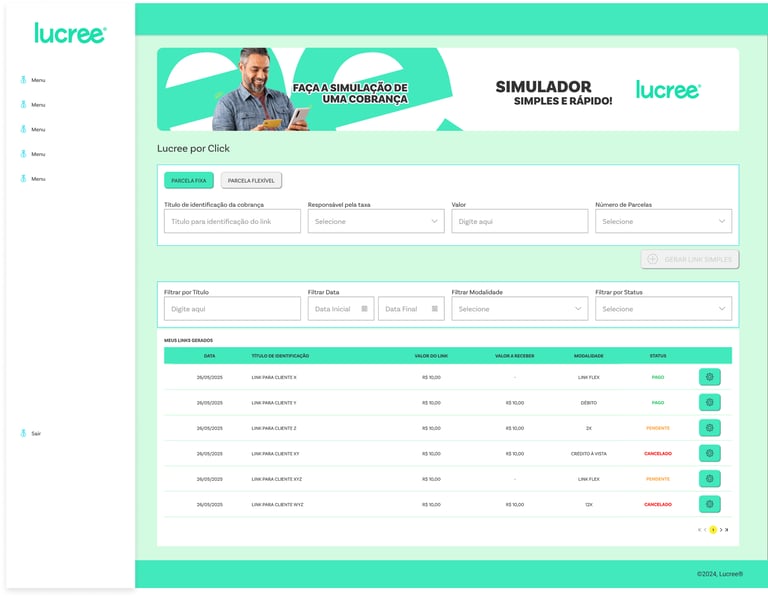This screenshot has height=598, width=768.
Task: Click LINK PARA CLIENTE XY title
Action: [275, 454]
